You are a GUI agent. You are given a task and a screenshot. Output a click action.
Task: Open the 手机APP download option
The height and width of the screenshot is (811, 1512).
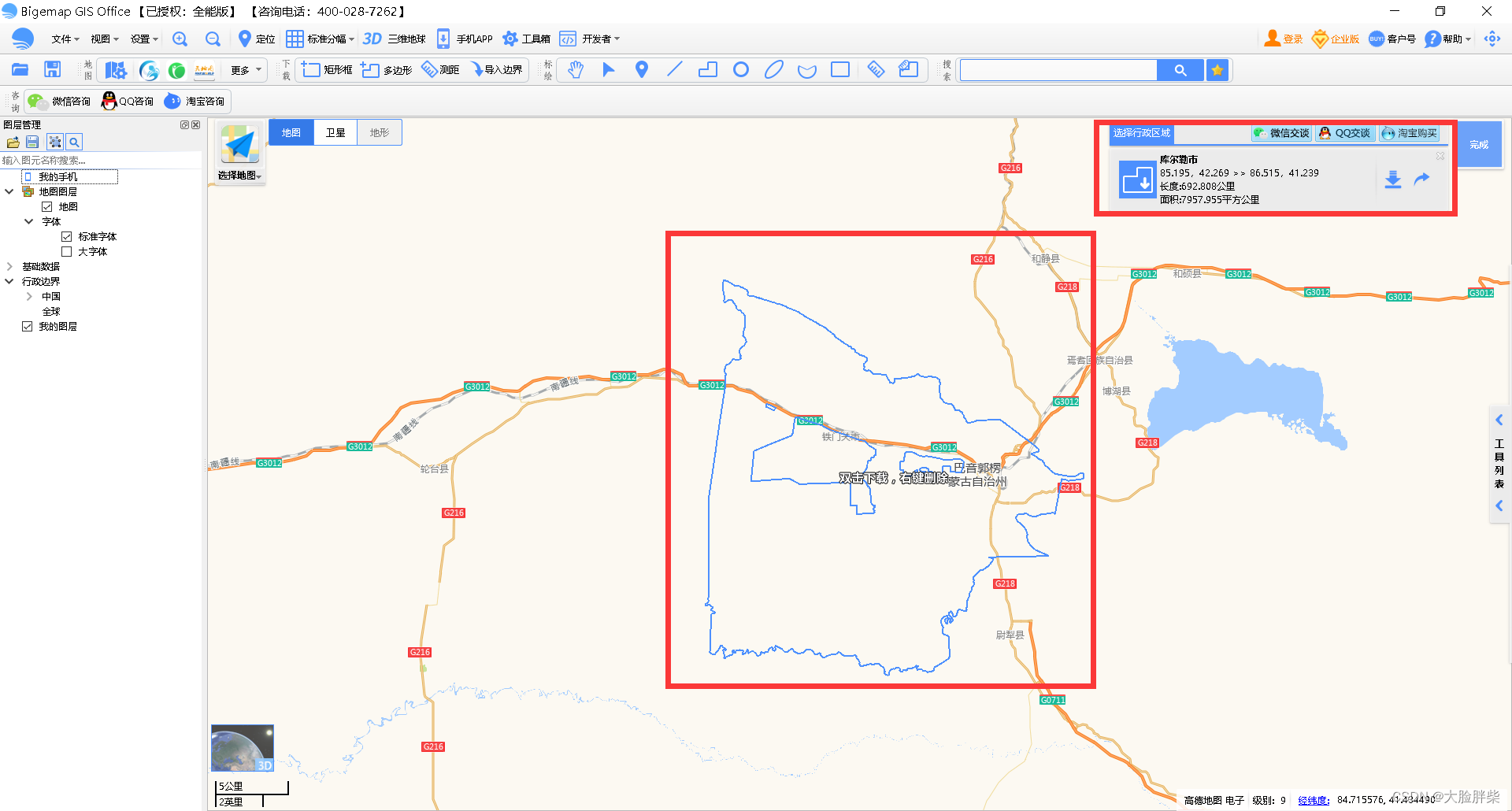(x=465, y=39)
